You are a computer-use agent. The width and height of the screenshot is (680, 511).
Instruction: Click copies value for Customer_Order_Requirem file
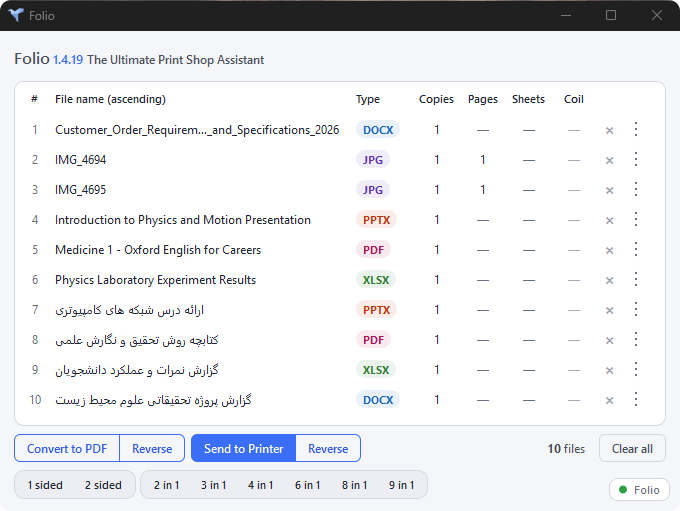(x=437, y=130)
